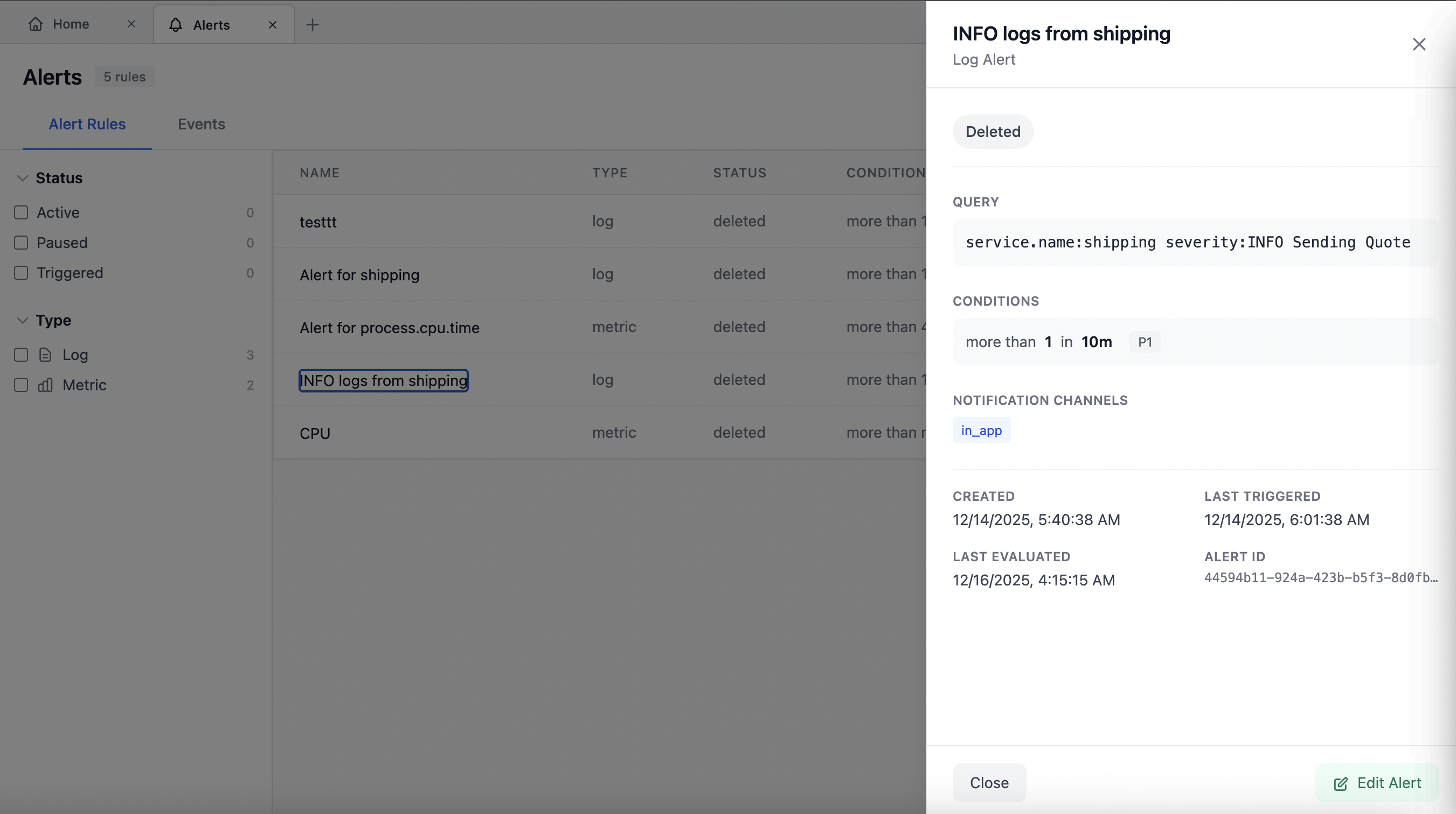Click pencil icon on Edit Alert
Viewport: 1456px width, 814px height.
[1340, 783]
